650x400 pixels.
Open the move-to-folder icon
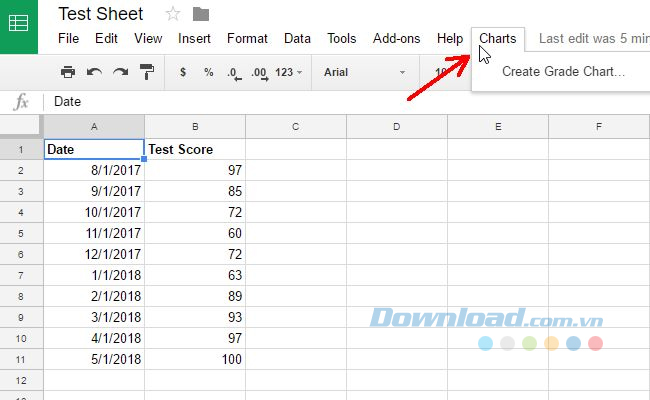point(201,14)
